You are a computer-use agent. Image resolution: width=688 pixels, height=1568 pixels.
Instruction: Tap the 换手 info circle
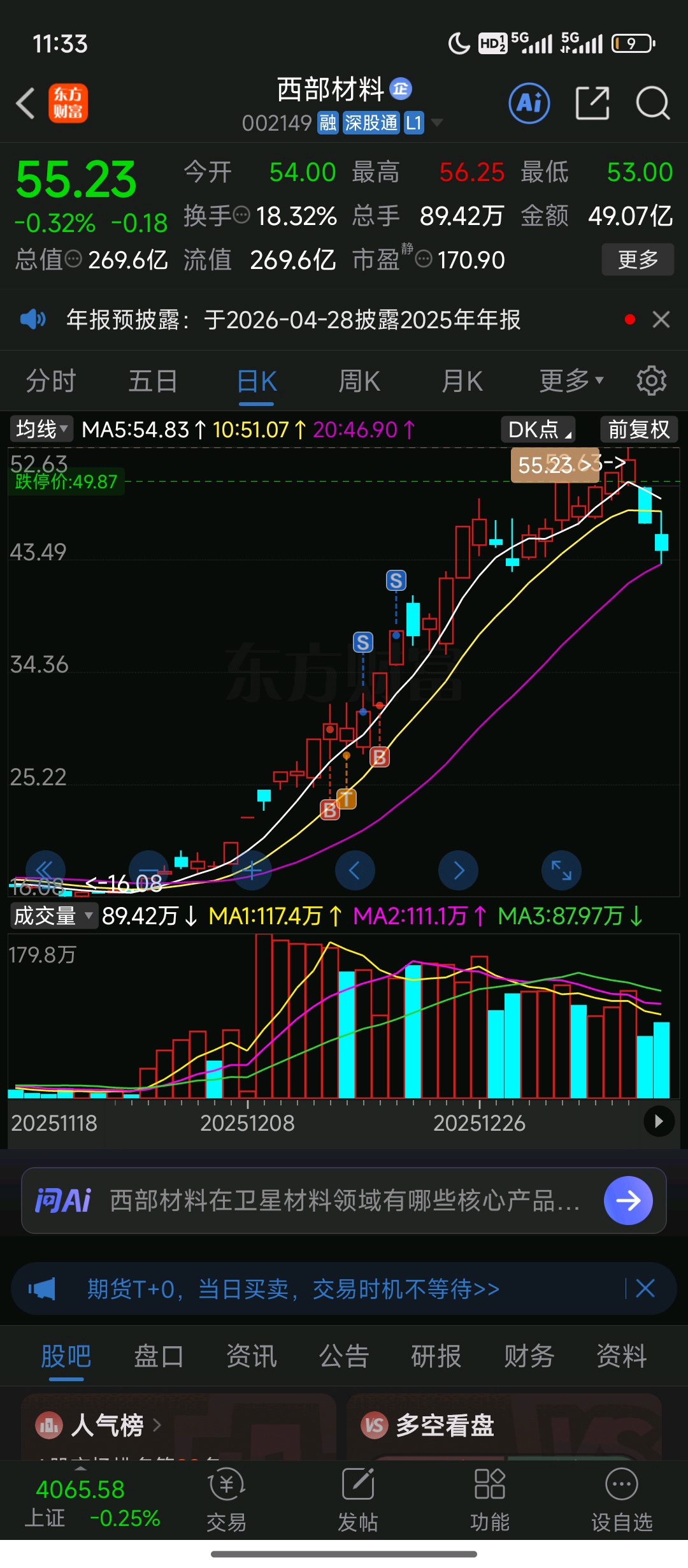tap(241, 215)
